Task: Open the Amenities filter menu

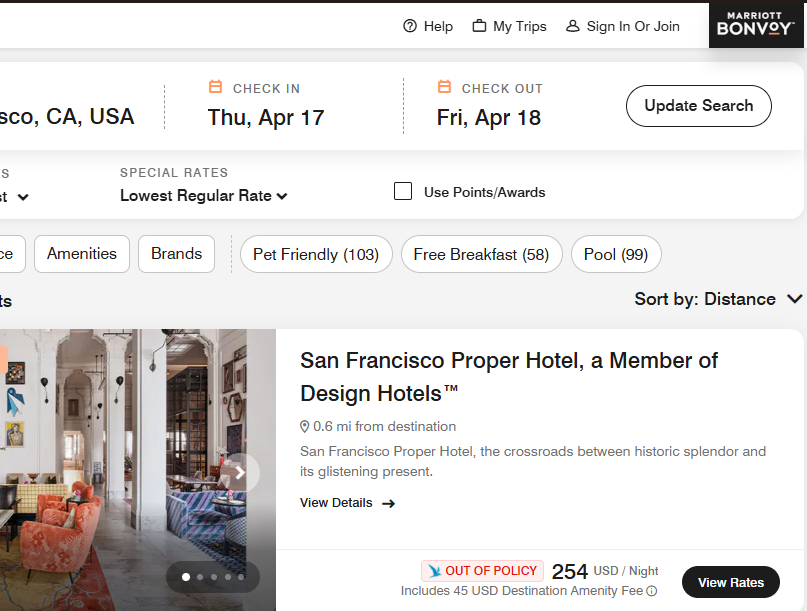Action: tap(82, 254)
